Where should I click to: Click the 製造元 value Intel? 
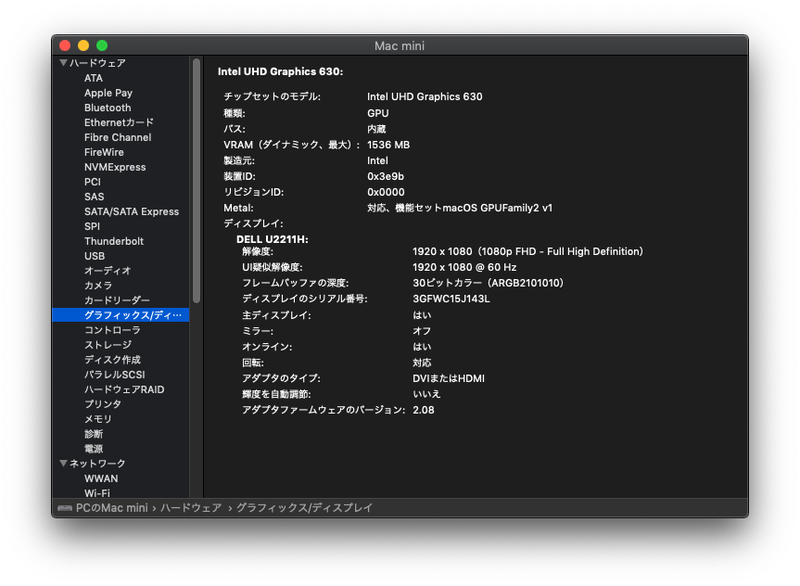coord(378,161)
